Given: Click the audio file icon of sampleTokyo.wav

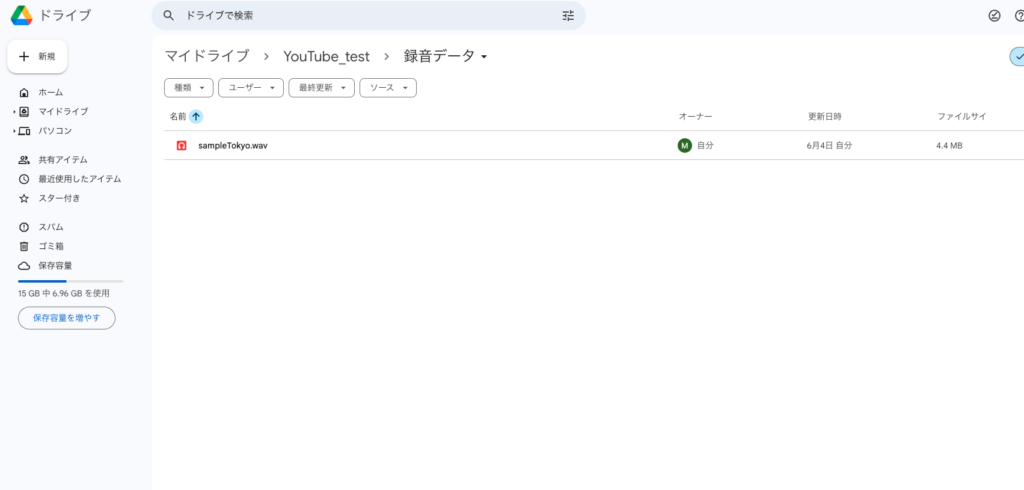Looking at the screenshot, I should click(x=182, y=146).
